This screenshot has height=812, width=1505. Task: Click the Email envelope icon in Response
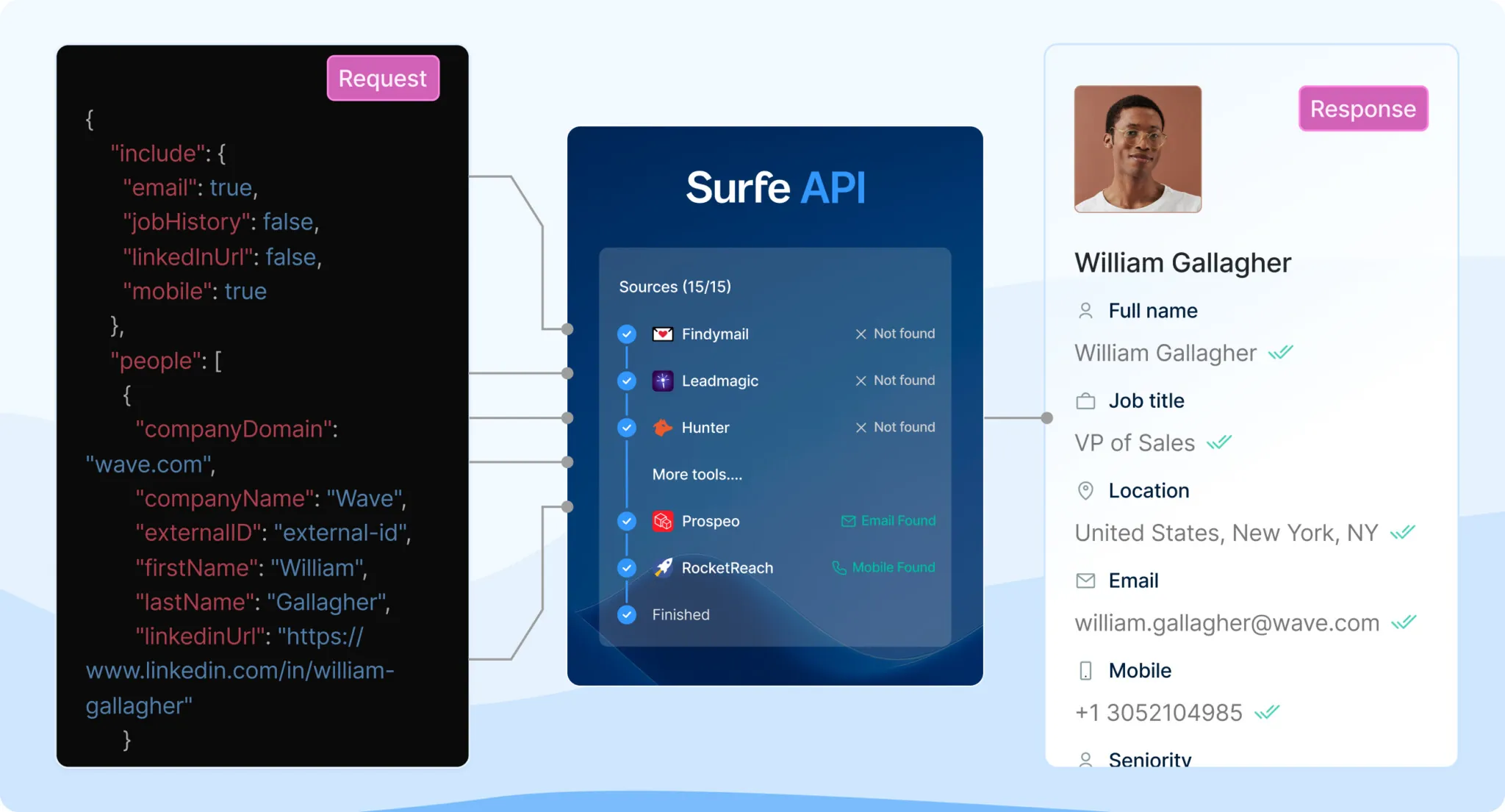1085,581
